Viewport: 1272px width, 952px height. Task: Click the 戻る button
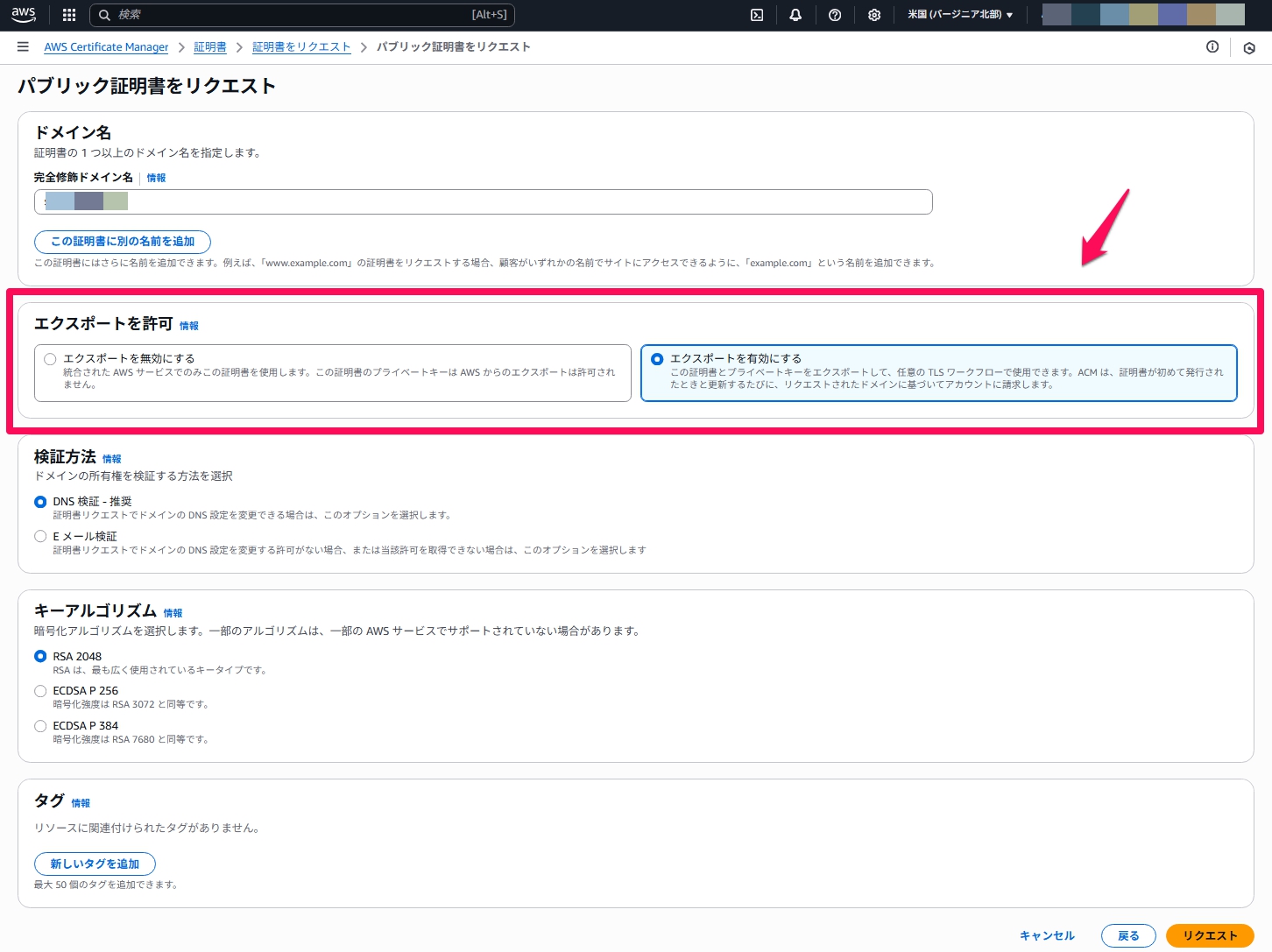[1128, 936]
